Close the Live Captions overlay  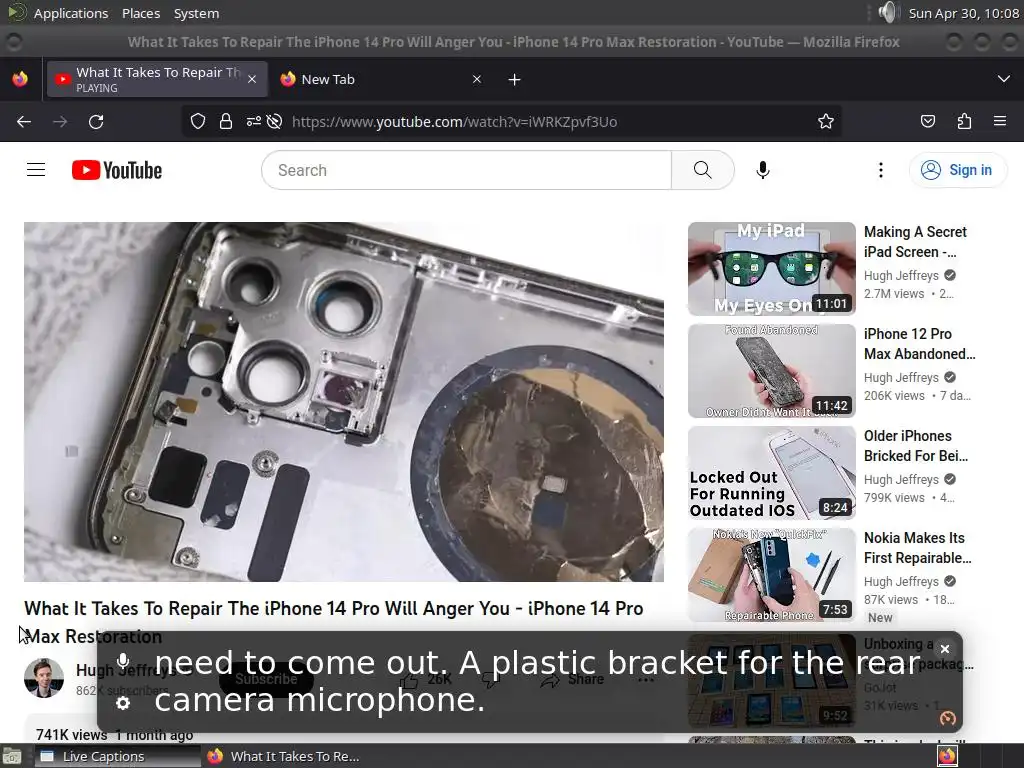pyautogui.click(x=945, y=648)
